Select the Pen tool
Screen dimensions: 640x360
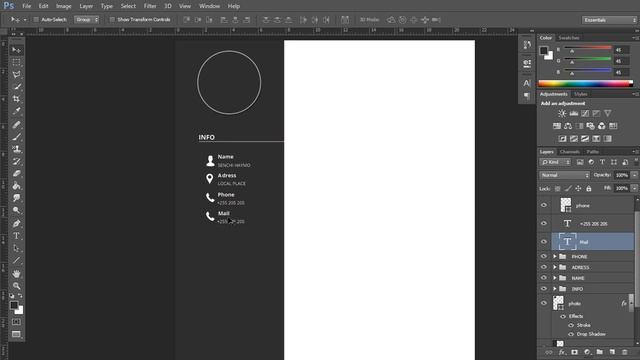click(16, 223)
